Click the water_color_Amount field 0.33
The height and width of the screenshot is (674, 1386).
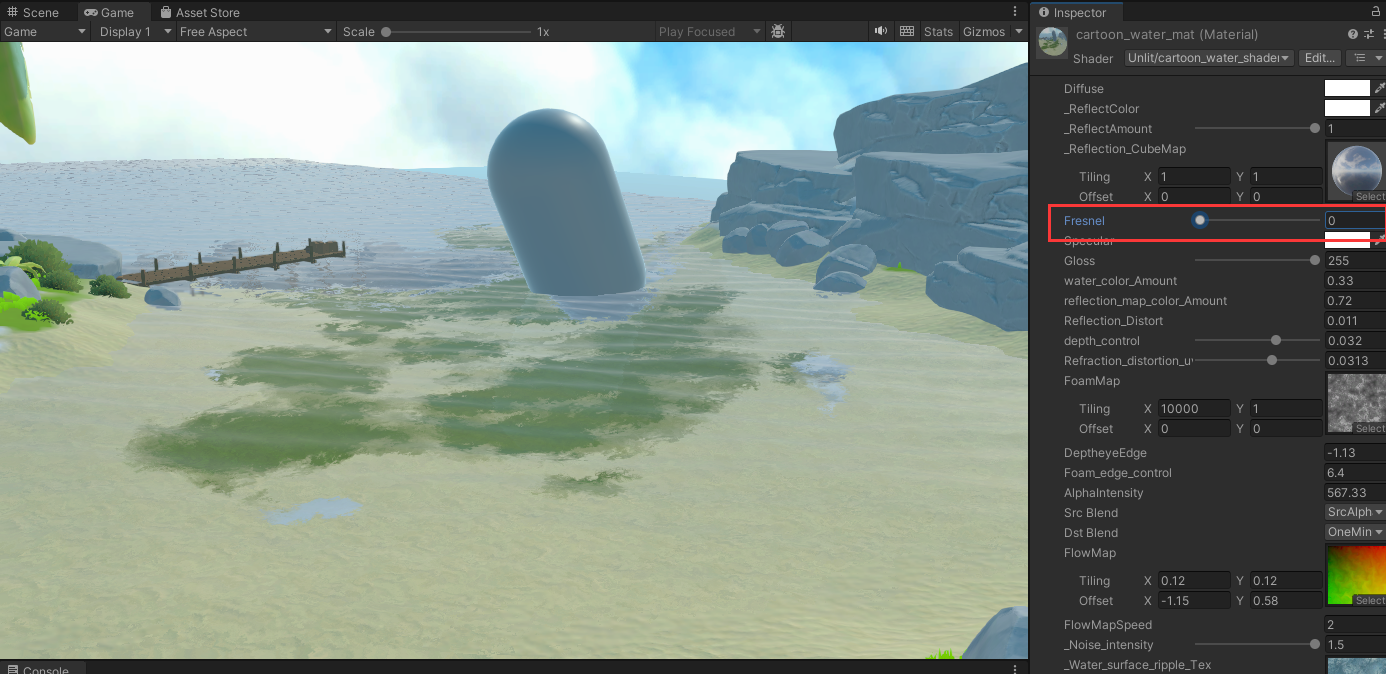pyautogui.click(x=1355, y=280)
